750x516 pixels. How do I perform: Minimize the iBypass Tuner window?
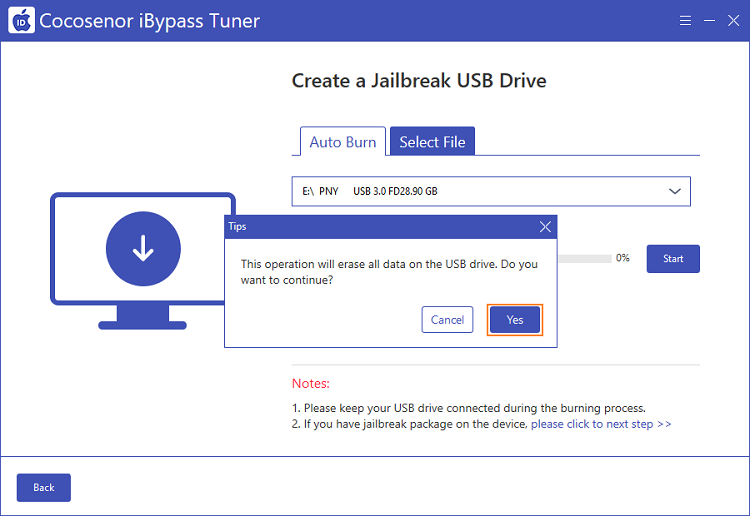pos(709,21)
